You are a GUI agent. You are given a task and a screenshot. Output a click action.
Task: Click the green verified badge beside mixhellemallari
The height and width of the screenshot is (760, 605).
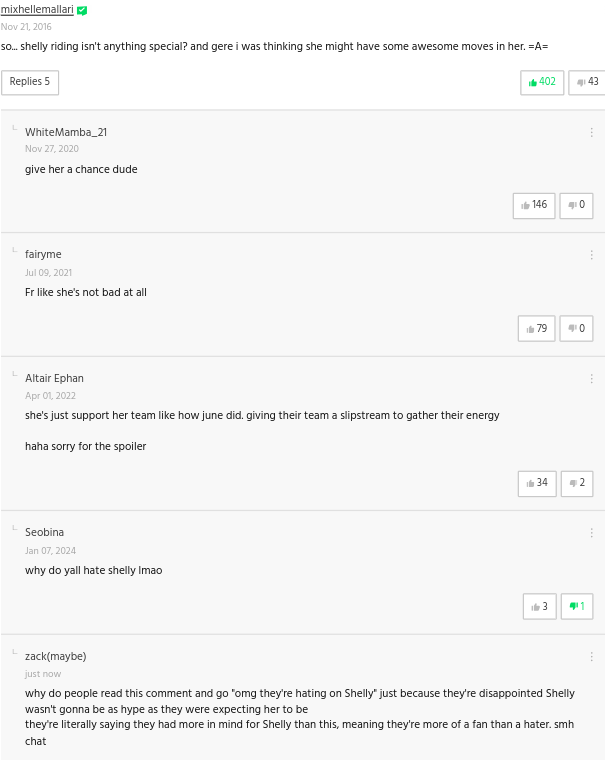coord(82,11)
